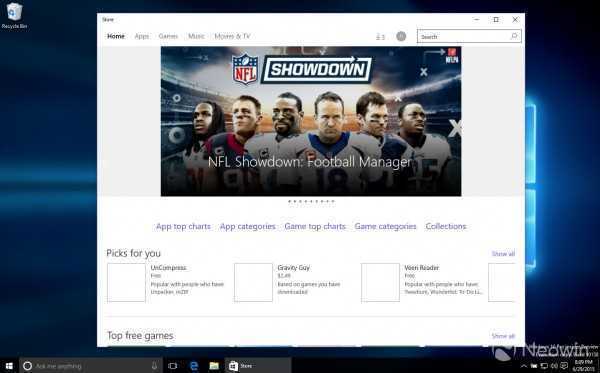Open the Movies & TV tab
600x373 pixels.
(232, 36)
